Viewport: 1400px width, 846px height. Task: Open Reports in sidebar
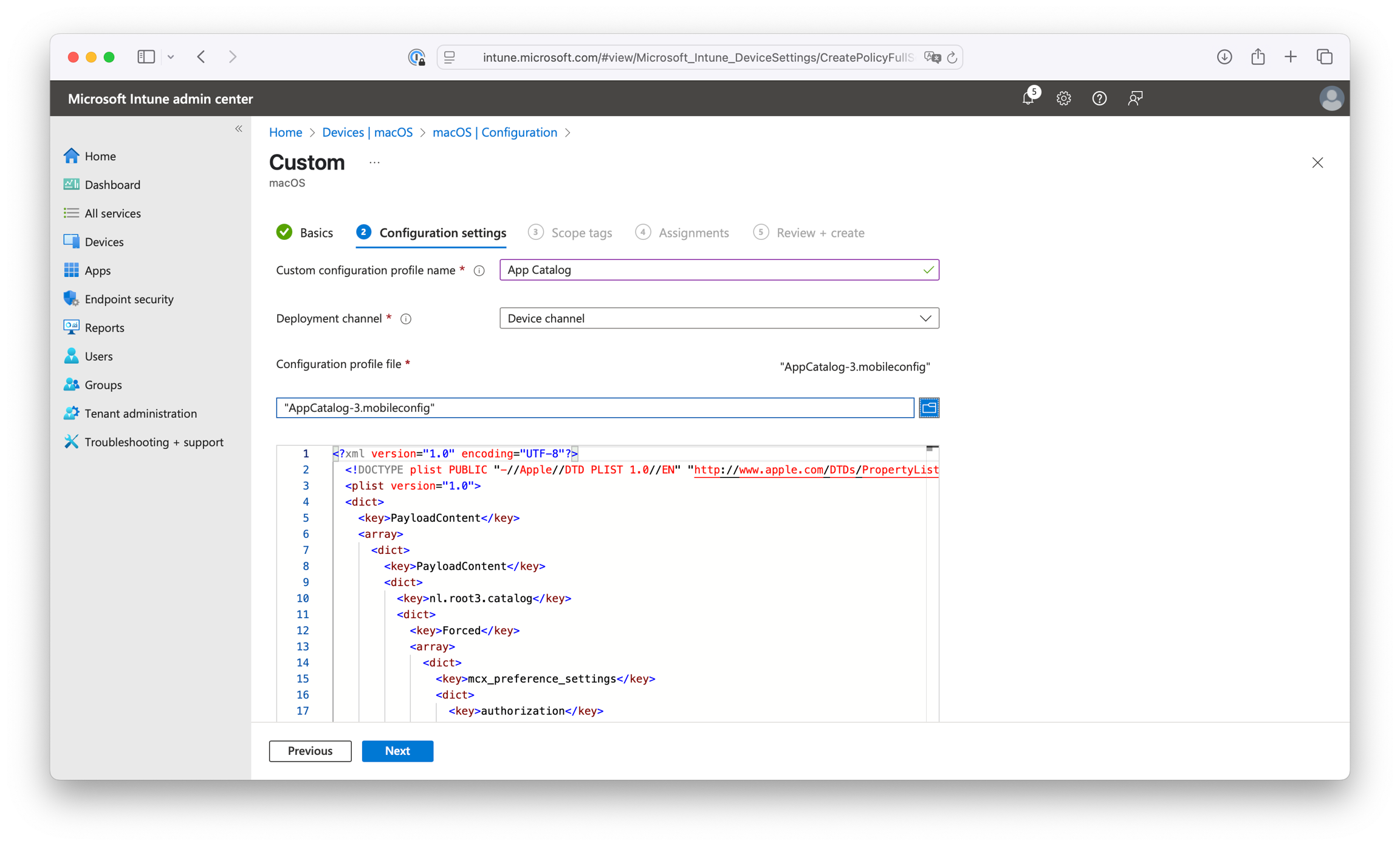click(104, 327)
